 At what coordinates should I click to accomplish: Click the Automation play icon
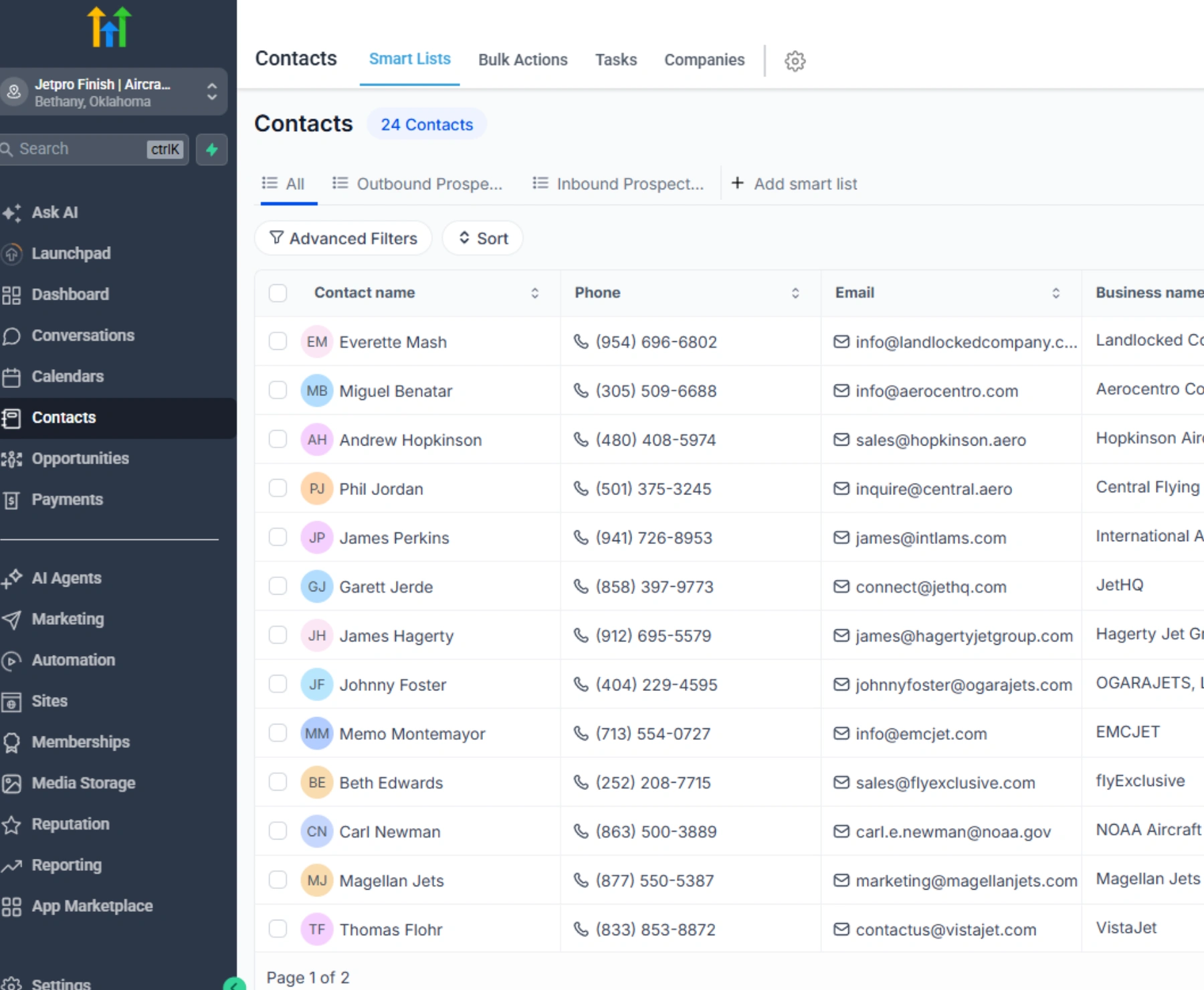(x=11, y=660)
